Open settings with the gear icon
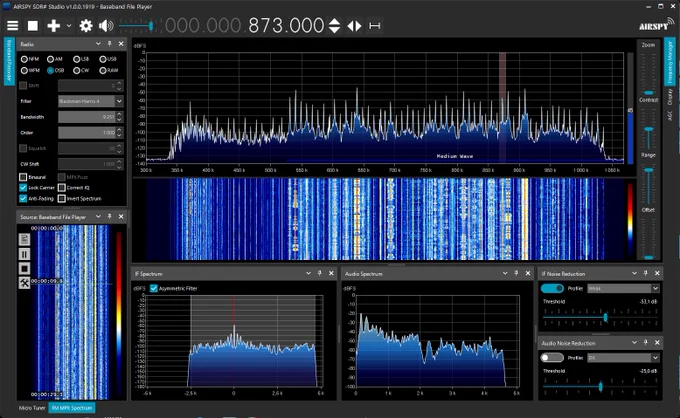Viewport: 680px width, 418px height. (x=85, y=26)
